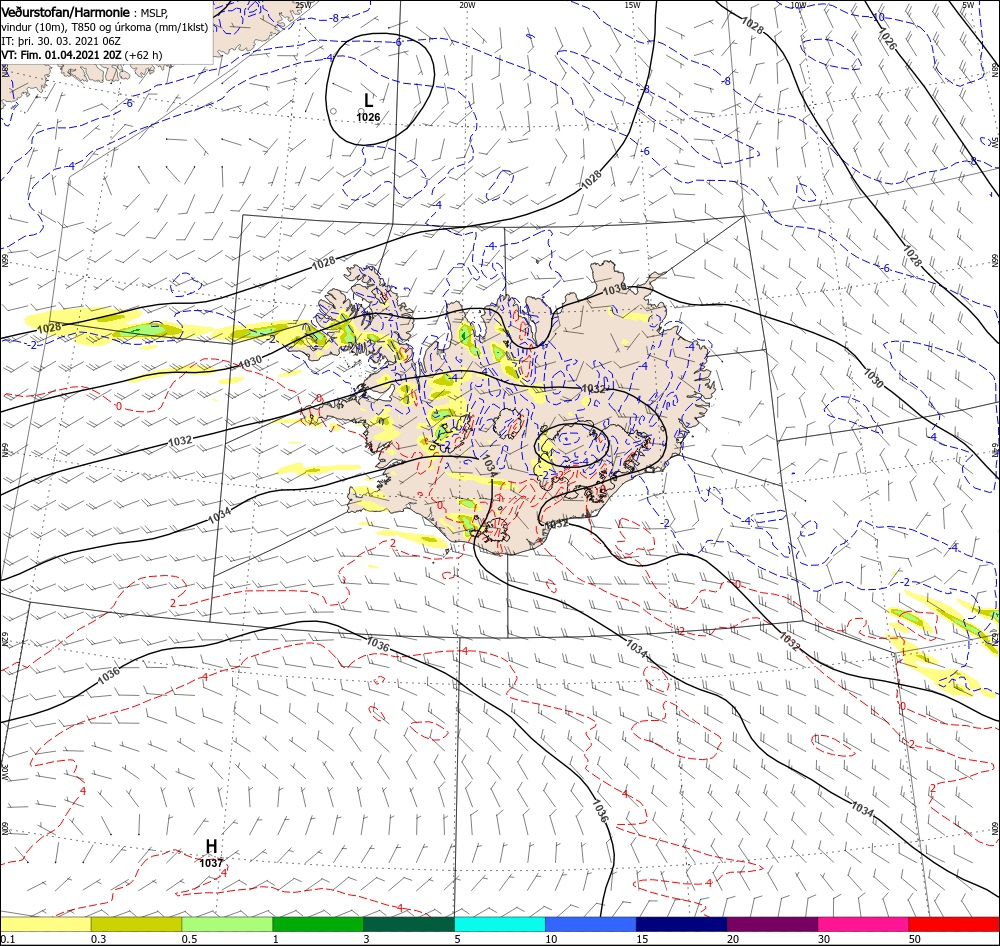This screenshot has width=1000, height=946.
Task: Click the 'VT: Fim. 01.04.2021 20Z' valid time
Action: tap(61, 55)
